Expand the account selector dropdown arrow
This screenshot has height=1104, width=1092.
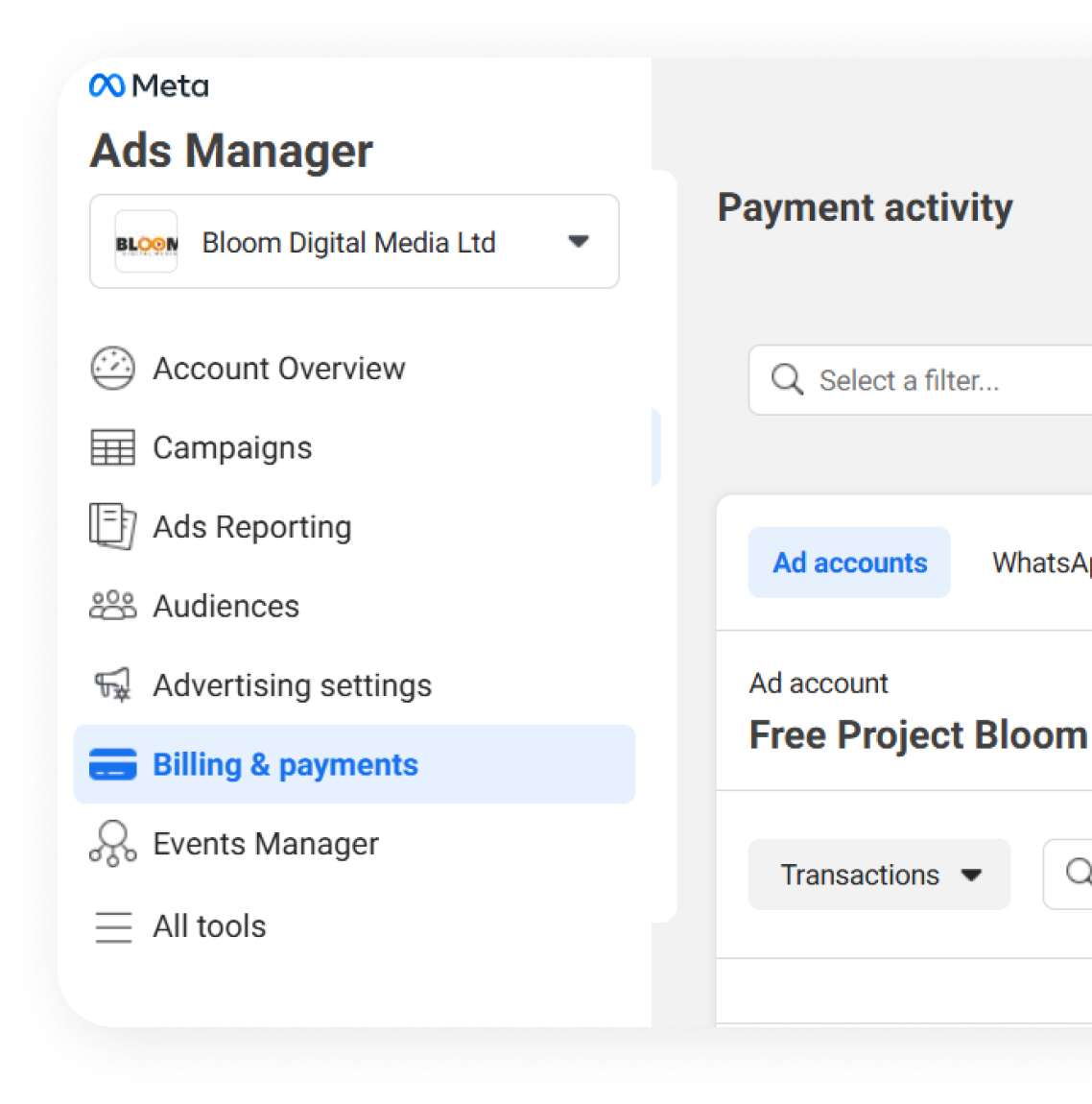click(x=578, y=242)
